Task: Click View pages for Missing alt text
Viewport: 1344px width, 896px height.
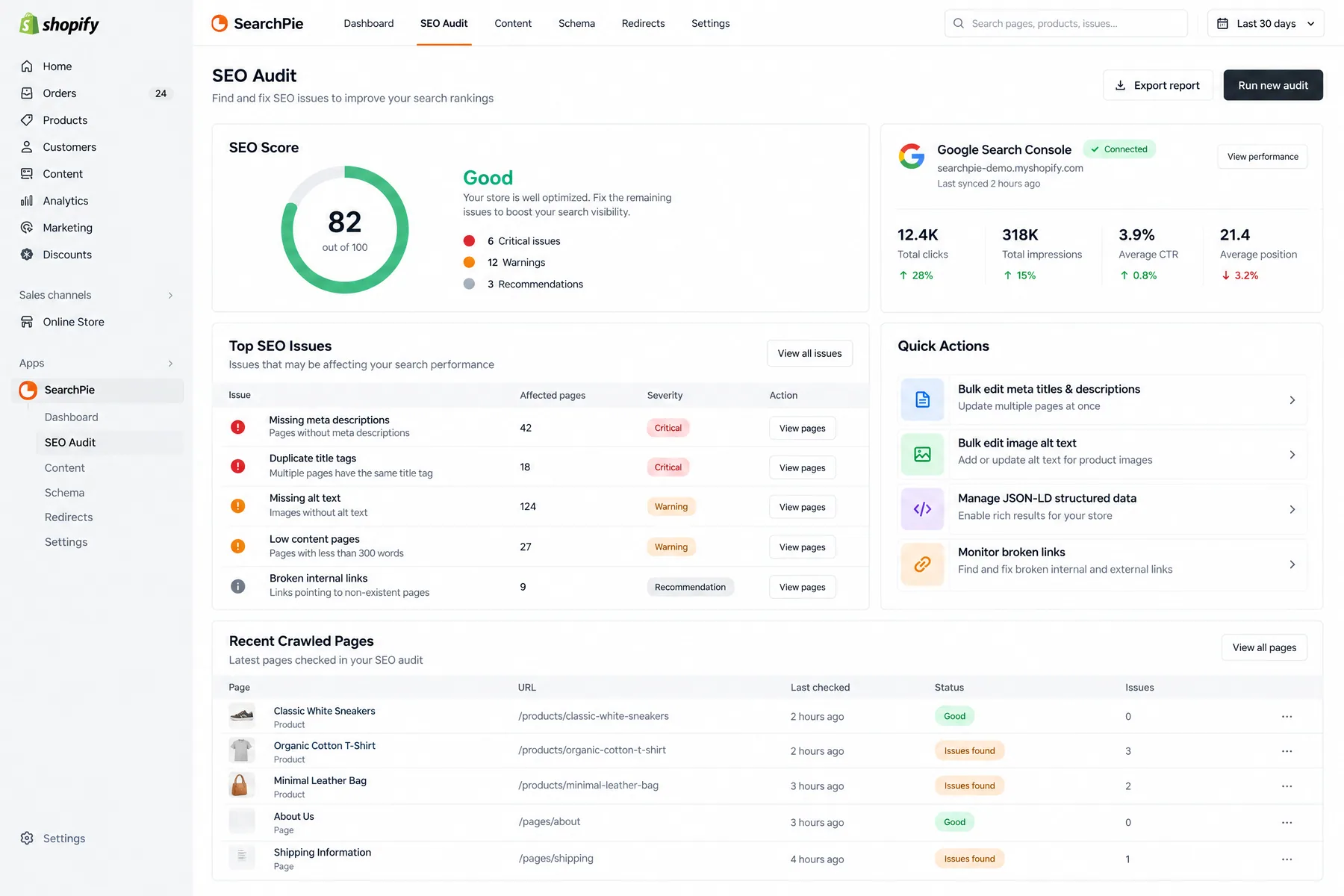Action: coord(802,507)
